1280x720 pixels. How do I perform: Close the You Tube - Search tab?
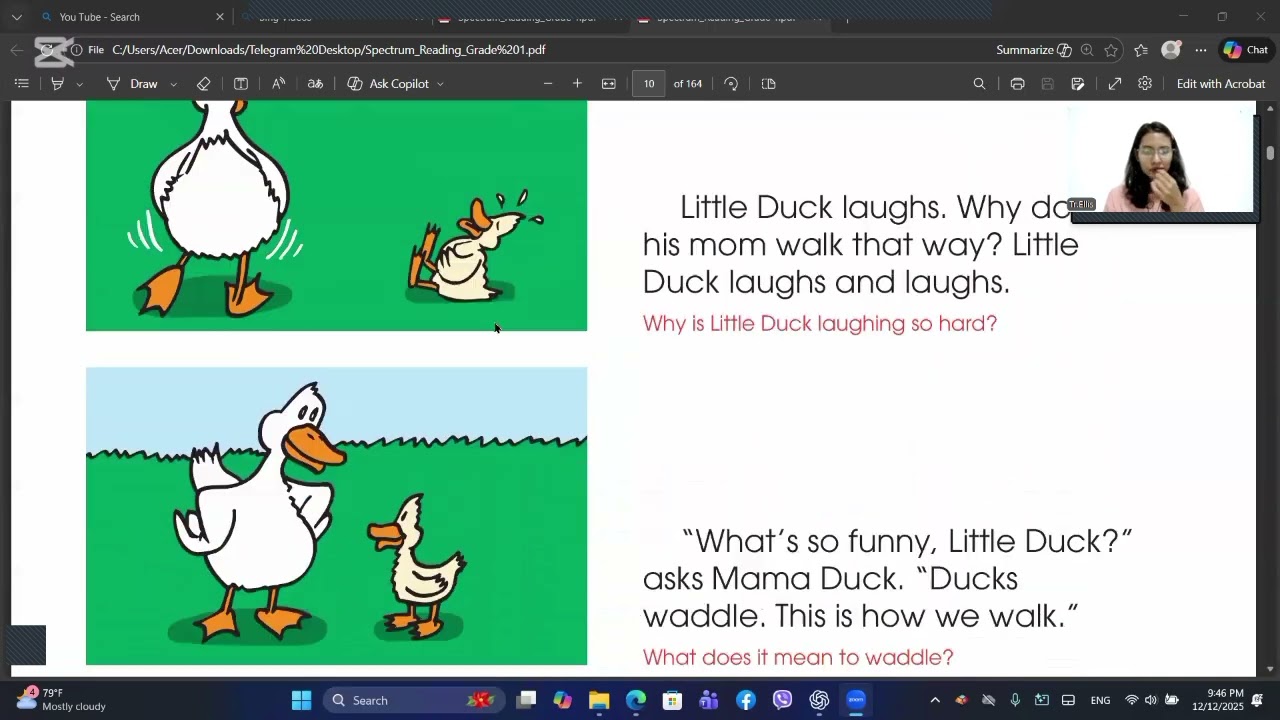click(x=220, y=17)
